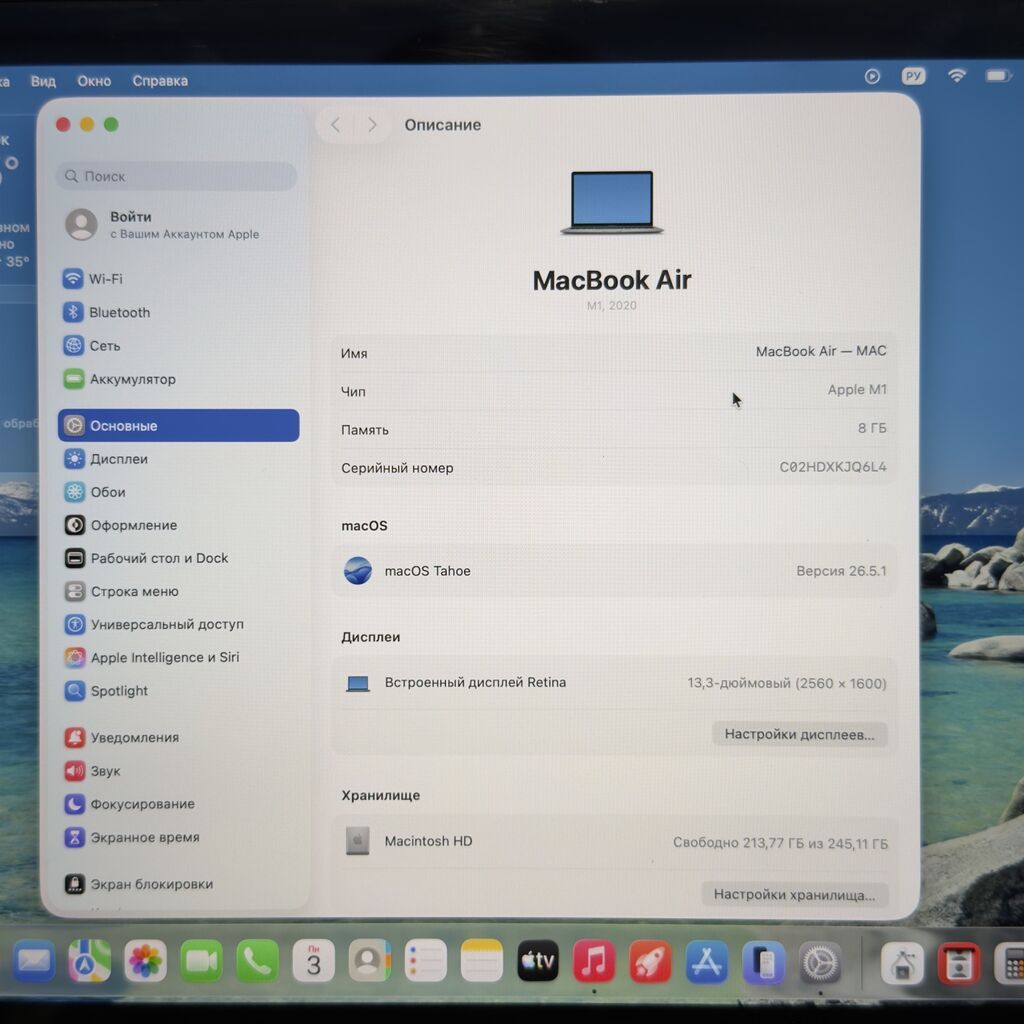Open Contacts from the Dock
The width and height of the screenshot is (1024, 1024).
tap(370, 961)
